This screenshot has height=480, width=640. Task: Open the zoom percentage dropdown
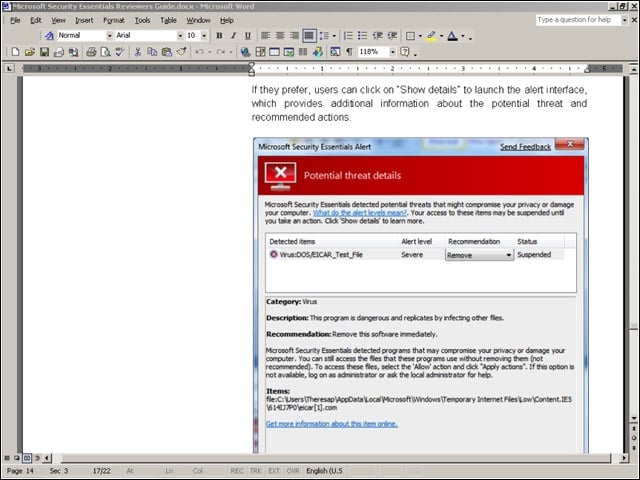click(x=393, y=52)
